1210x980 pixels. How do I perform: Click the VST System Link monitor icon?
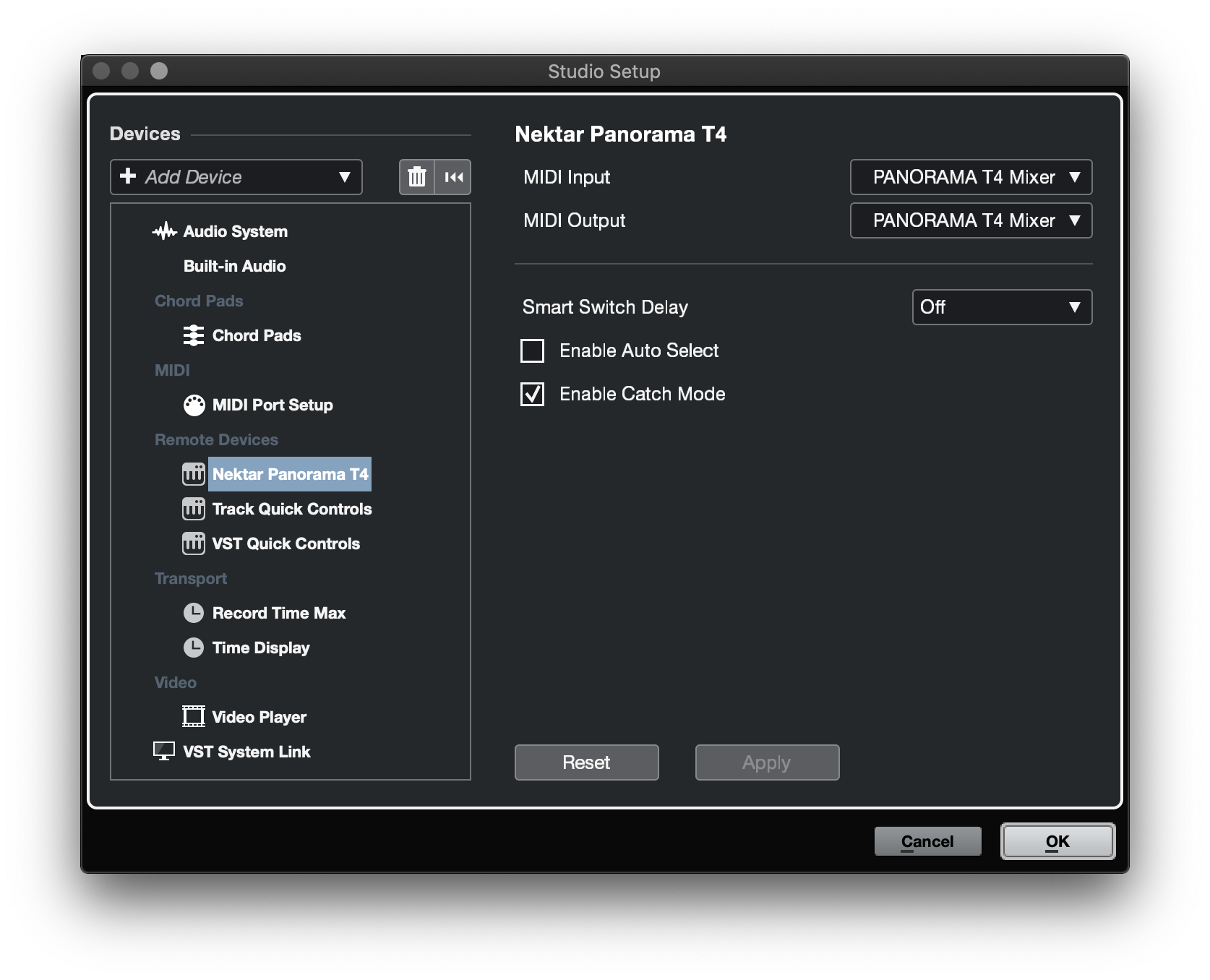[x=164, y=752]
